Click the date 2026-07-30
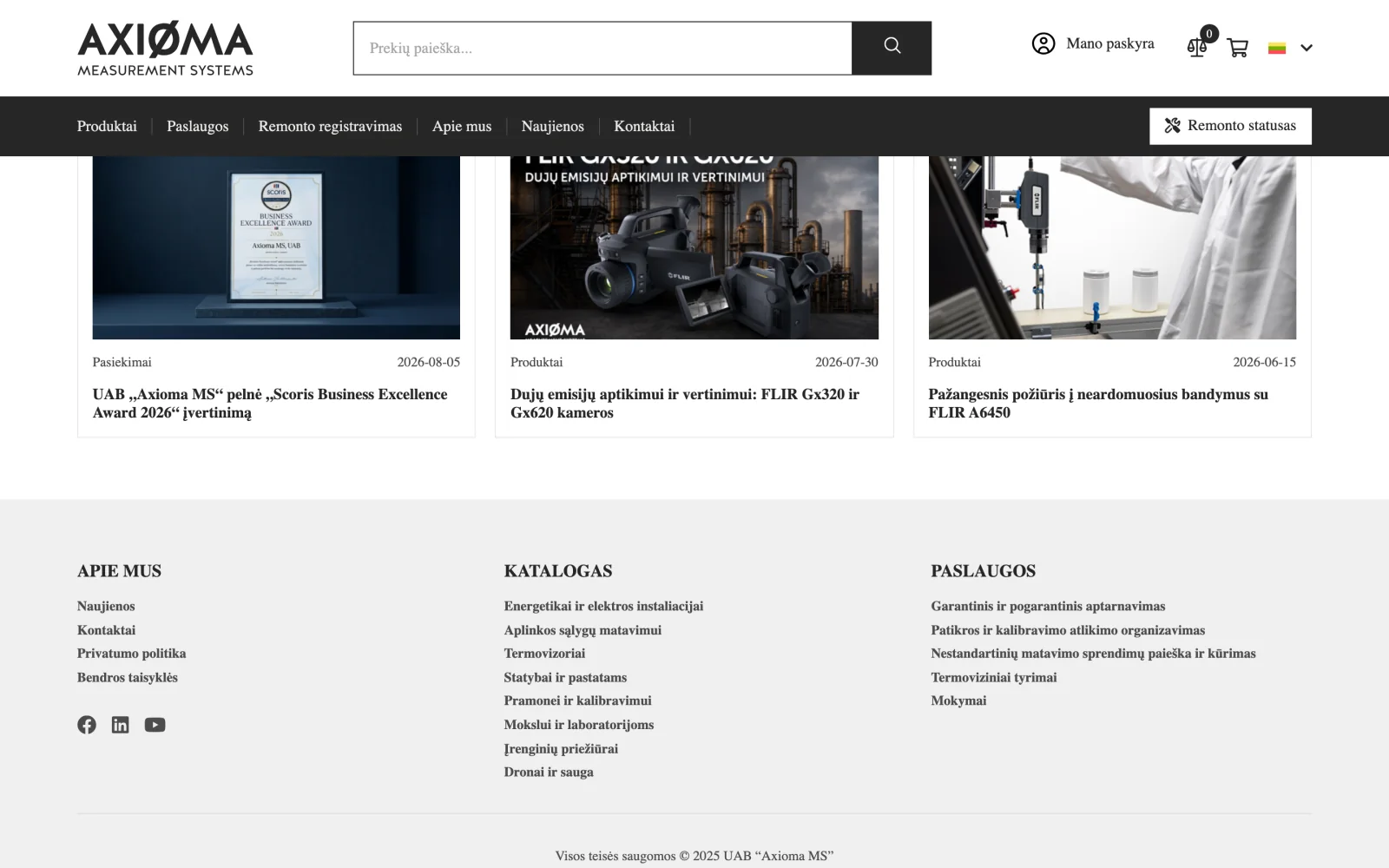The width and height of the screenshot is (1389, 868). 846,362
